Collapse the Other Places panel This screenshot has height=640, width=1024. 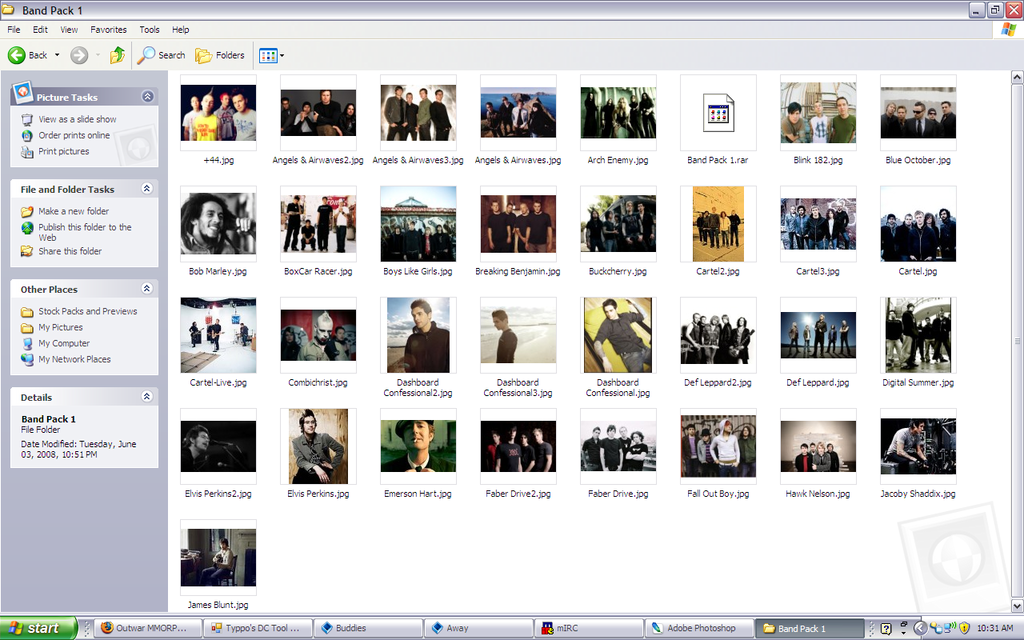coord(147,289)
